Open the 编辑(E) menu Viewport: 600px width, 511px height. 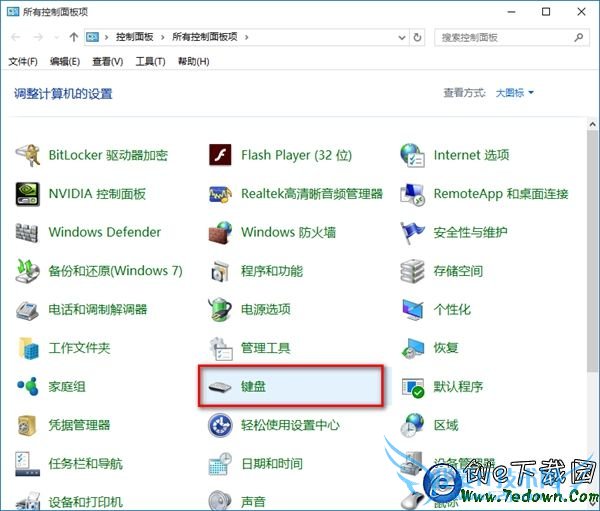click(65, 61)
